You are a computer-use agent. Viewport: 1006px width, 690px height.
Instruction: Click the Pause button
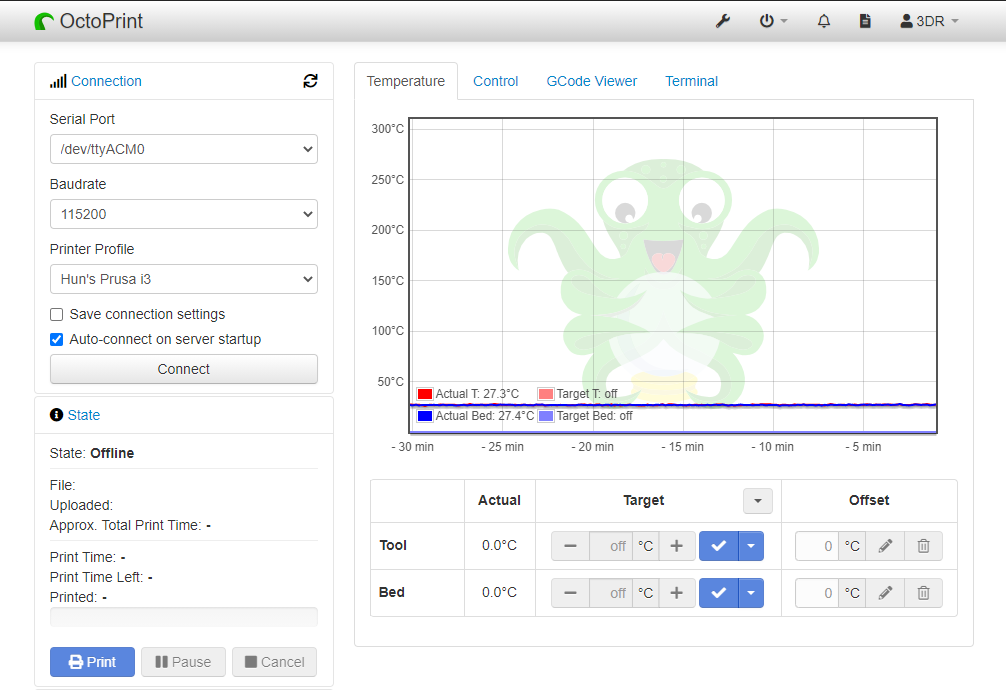pyautogui.click(x=183, y=662)
